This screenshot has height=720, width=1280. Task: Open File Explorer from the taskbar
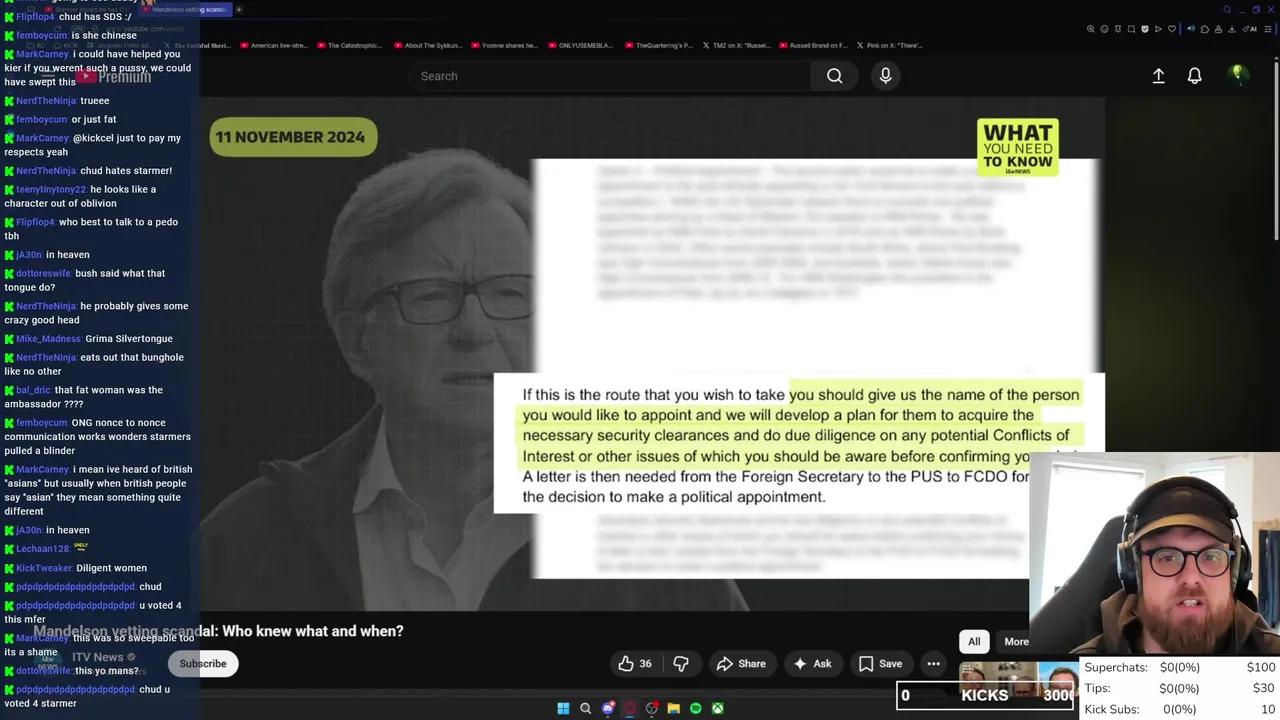[x=673, y=708]
